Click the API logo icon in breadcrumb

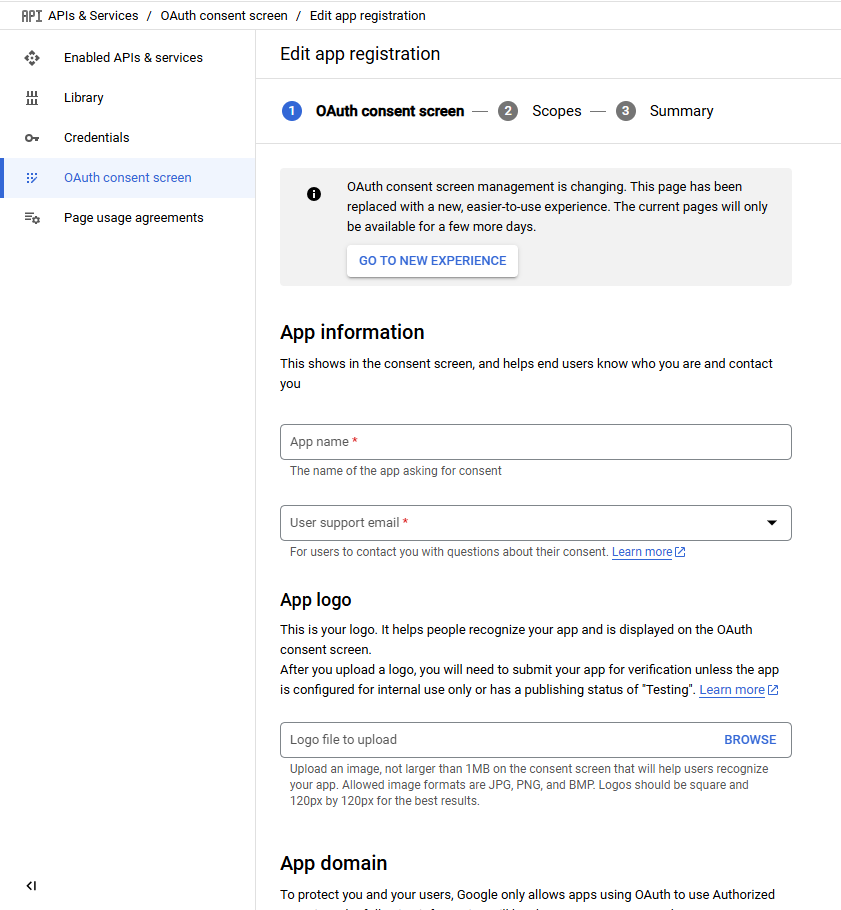point(31,16)
